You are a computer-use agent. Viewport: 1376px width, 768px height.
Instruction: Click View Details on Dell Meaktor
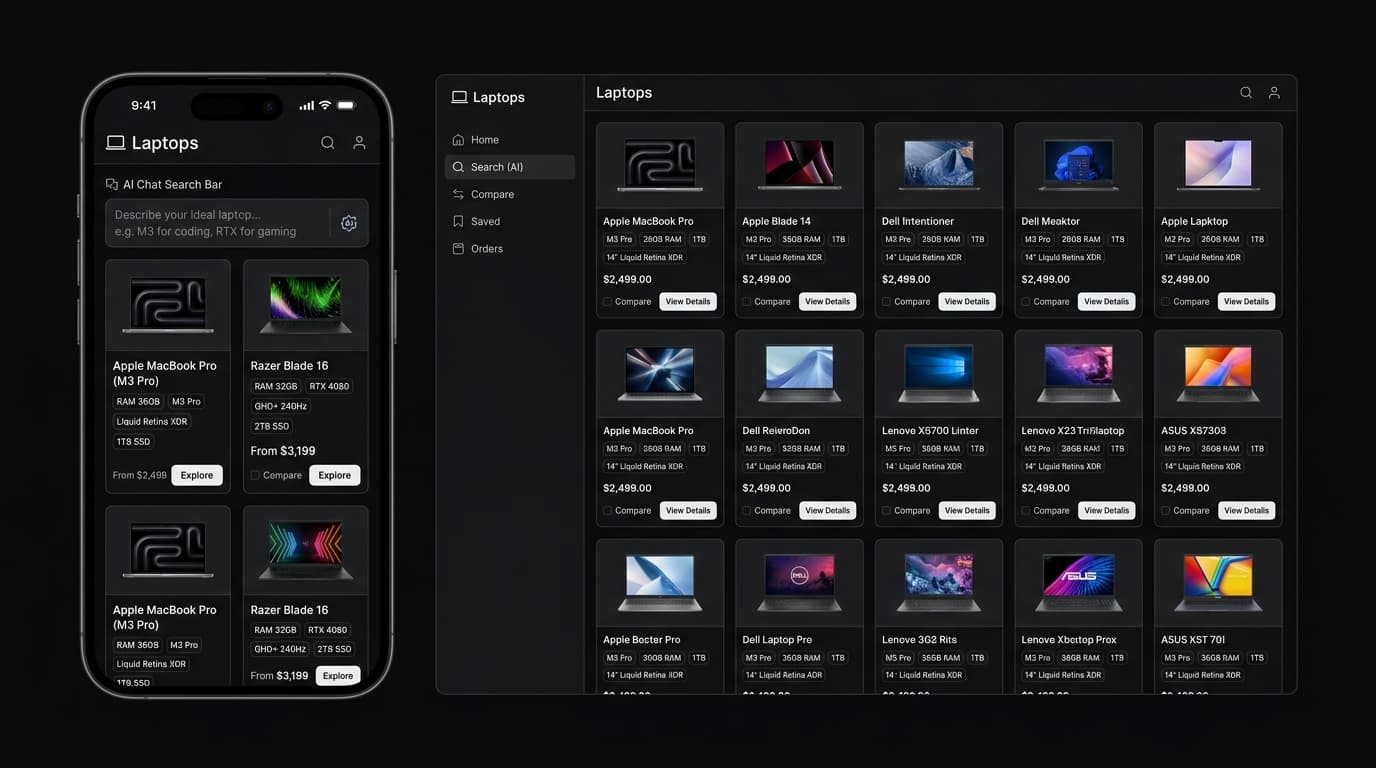click(x=1106, y=301)
